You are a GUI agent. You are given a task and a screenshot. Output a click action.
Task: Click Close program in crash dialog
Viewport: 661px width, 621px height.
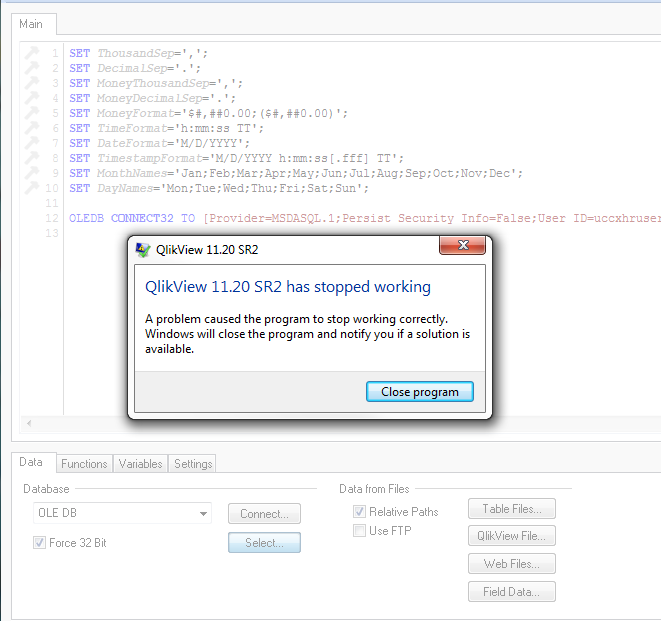(x=419, y=392)
